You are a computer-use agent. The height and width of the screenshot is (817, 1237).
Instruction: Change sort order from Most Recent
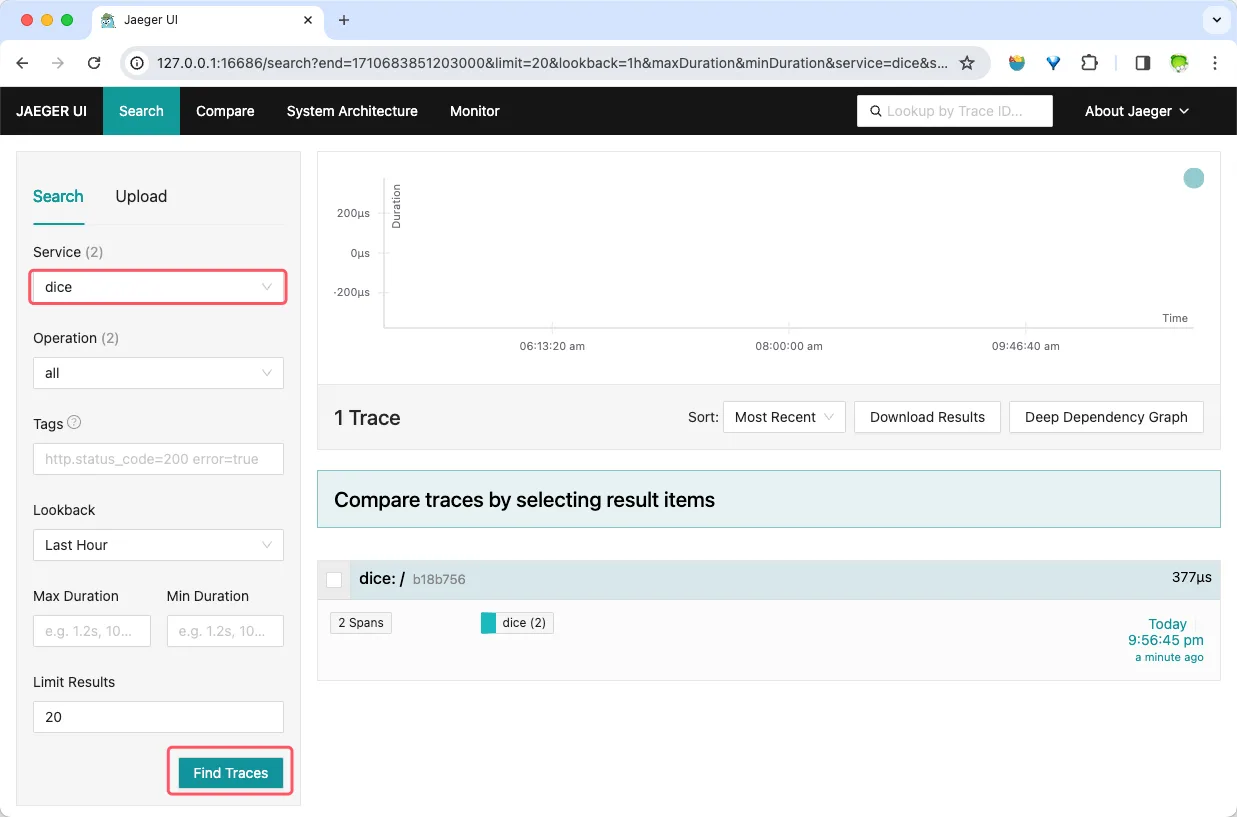pyautogui.click(x=785, y=417)
